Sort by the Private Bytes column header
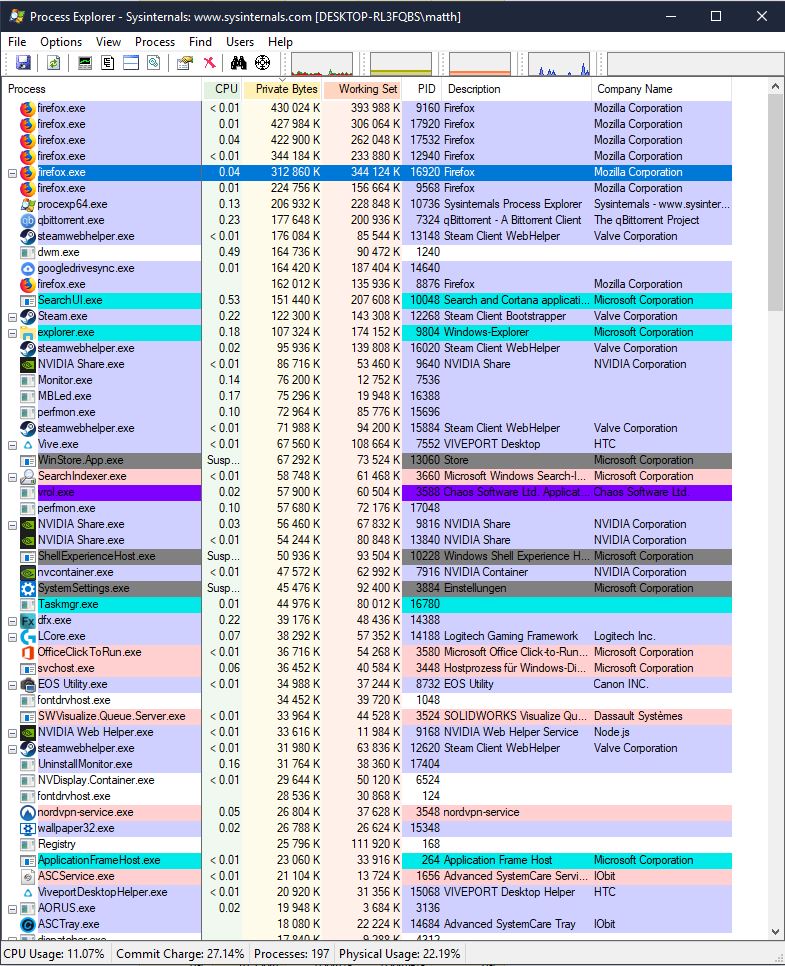Viewport: 785px width, 966px height. pyautogui.click(x=282, y=89)
